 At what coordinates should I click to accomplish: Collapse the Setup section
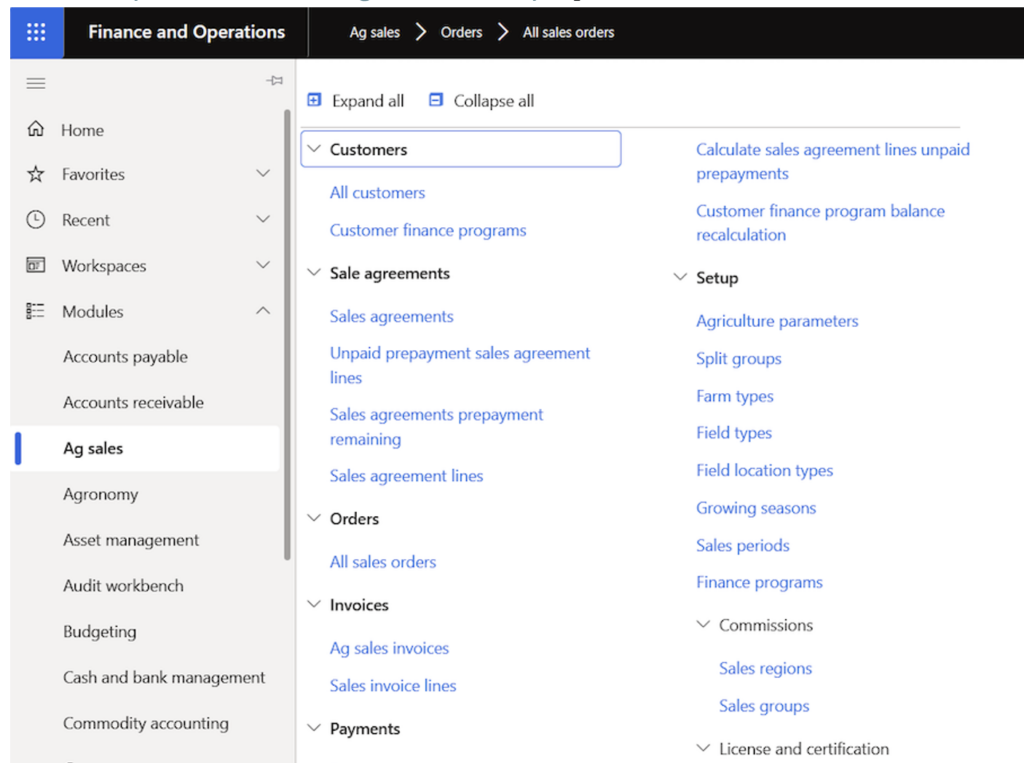point(680,276)
